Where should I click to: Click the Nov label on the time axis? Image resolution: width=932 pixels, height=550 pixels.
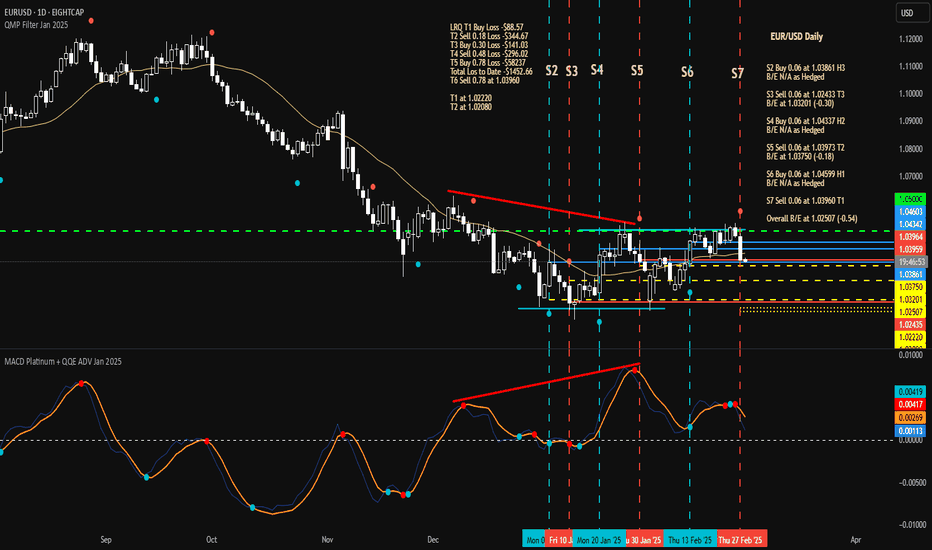point(327,540)
